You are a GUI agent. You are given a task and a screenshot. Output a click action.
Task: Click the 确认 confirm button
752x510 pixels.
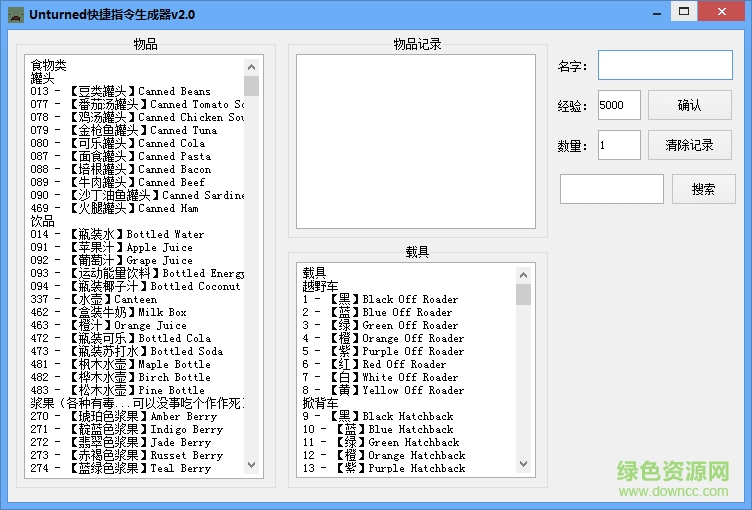coord(690,105)
